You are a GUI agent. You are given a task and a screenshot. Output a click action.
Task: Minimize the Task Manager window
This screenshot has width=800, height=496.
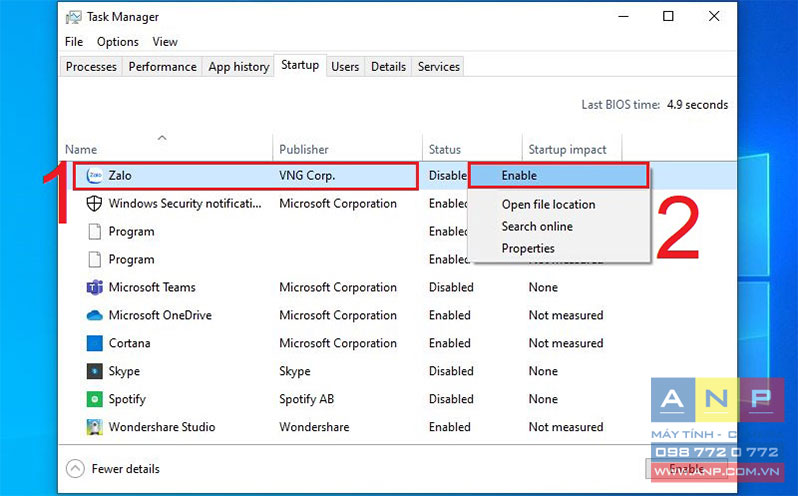point(623,16)
